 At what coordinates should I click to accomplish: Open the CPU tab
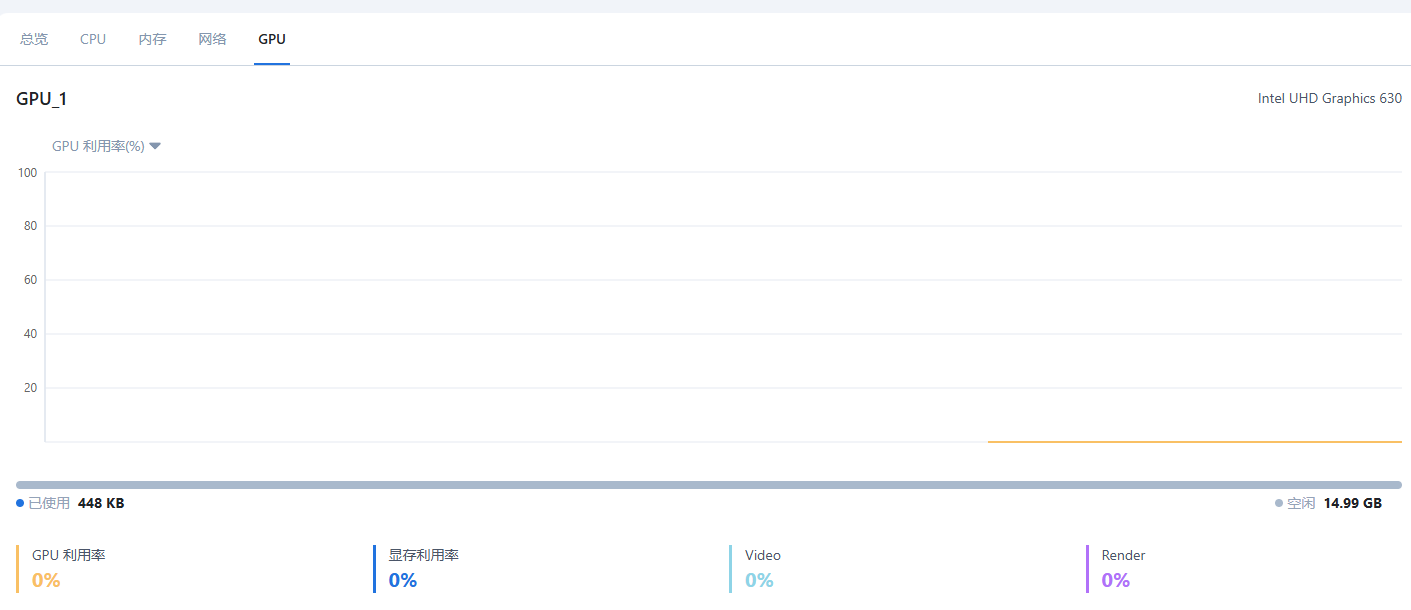(93, 39)
